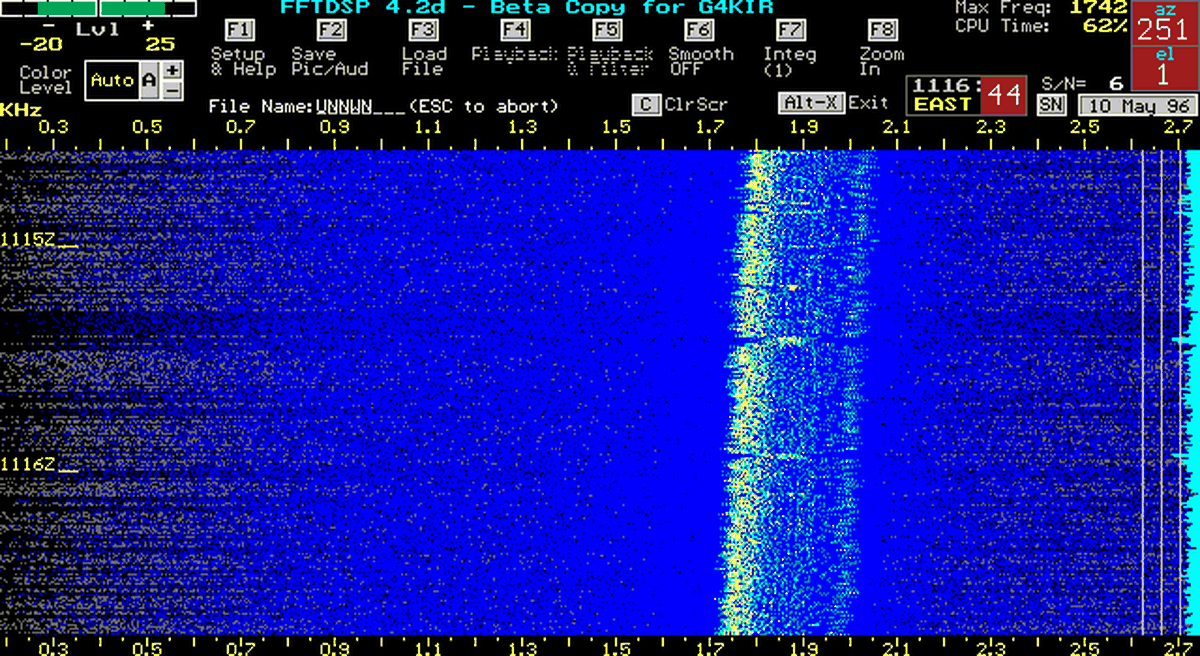
Task: Open the Auto color level selector
Action: coord(111,81)
